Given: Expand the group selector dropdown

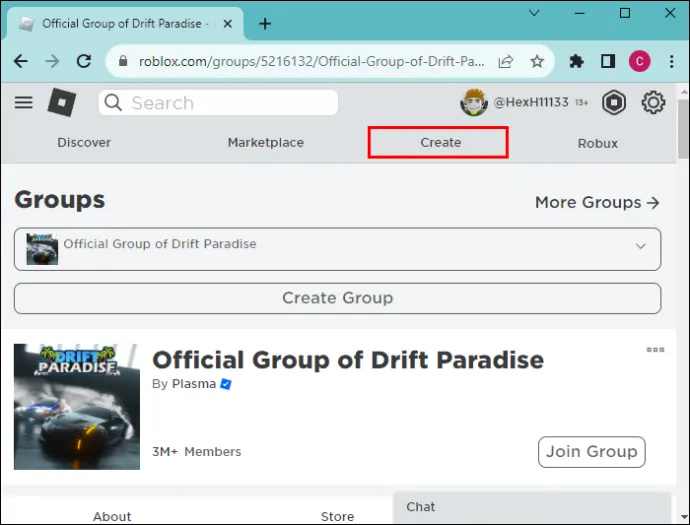Looking at the screenshot, I should click(338, 249).
